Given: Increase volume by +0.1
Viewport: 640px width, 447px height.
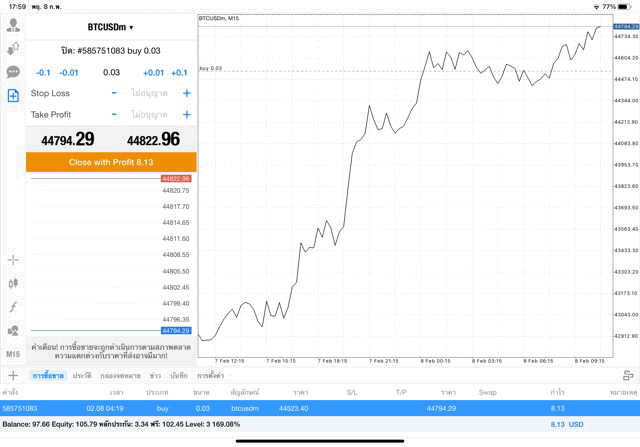Looking at the screenshot, I should pyautogui.click(x=179, y=72).
